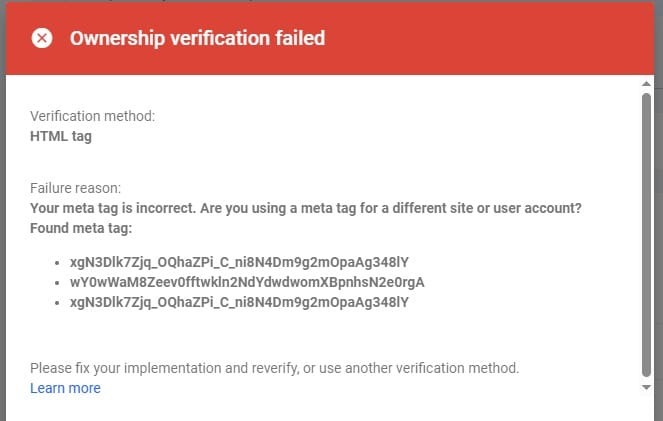Viewport: 663px width, 421px height.
Task: Click the bullet before the last meta tag
Action: tap(59, 302)
